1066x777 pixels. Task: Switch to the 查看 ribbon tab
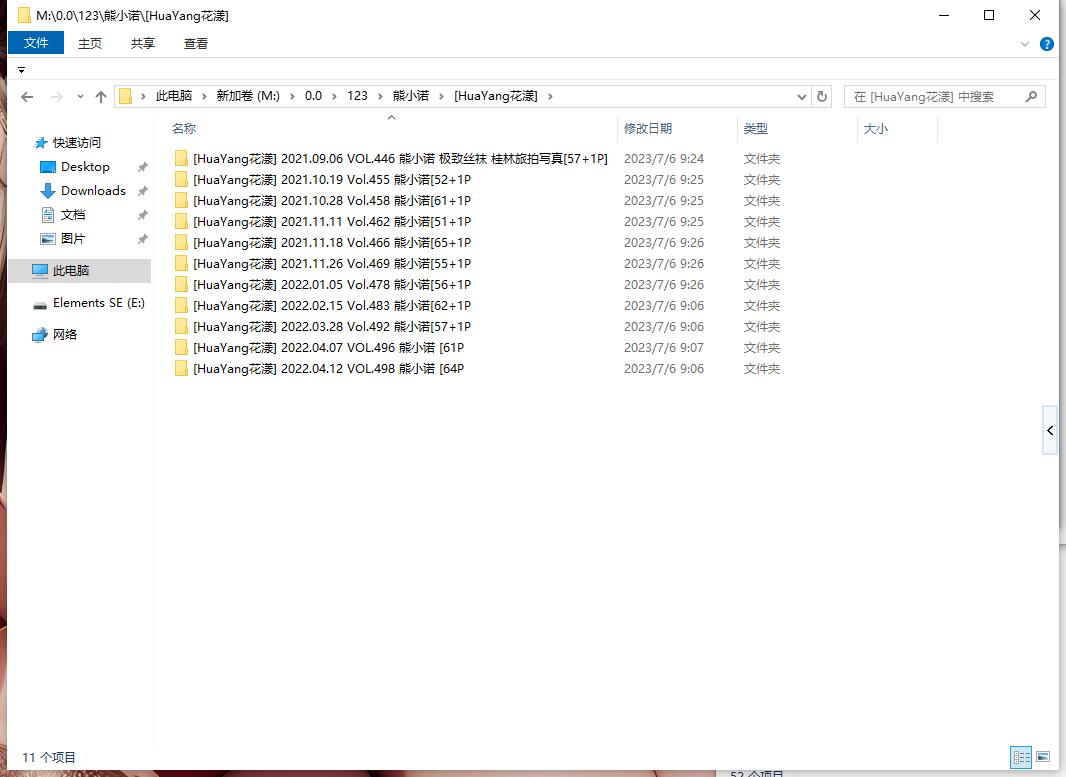[x=196, y=43]
